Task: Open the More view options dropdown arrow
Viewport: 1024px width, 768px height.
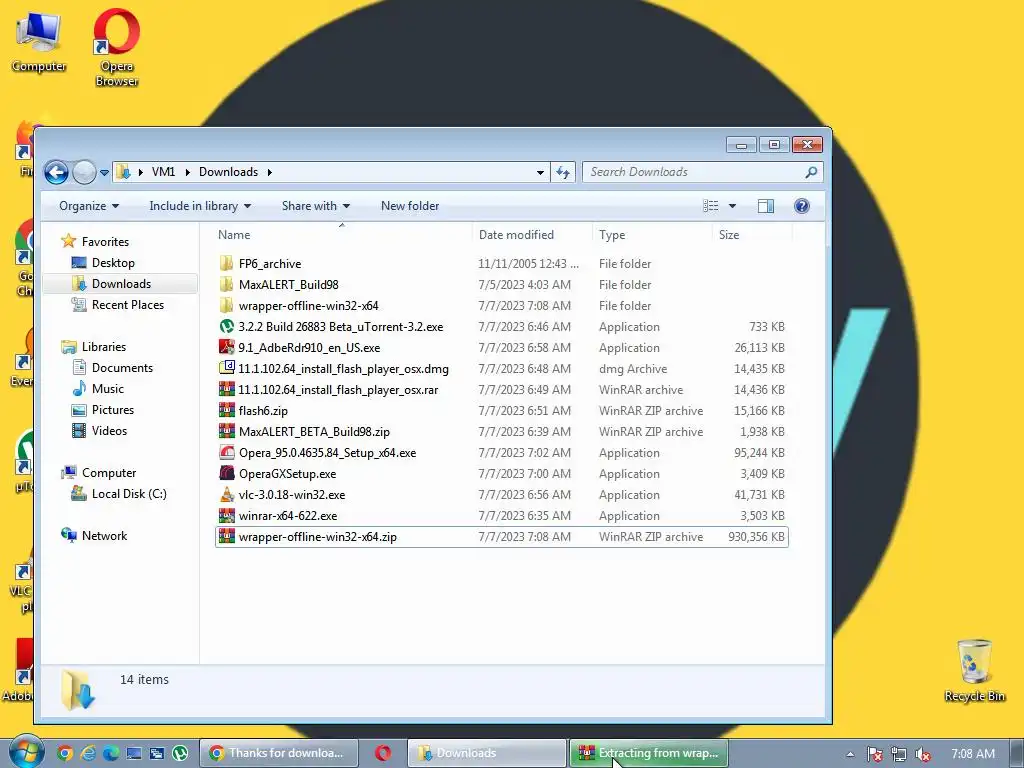Action: (x=732, y=206)
